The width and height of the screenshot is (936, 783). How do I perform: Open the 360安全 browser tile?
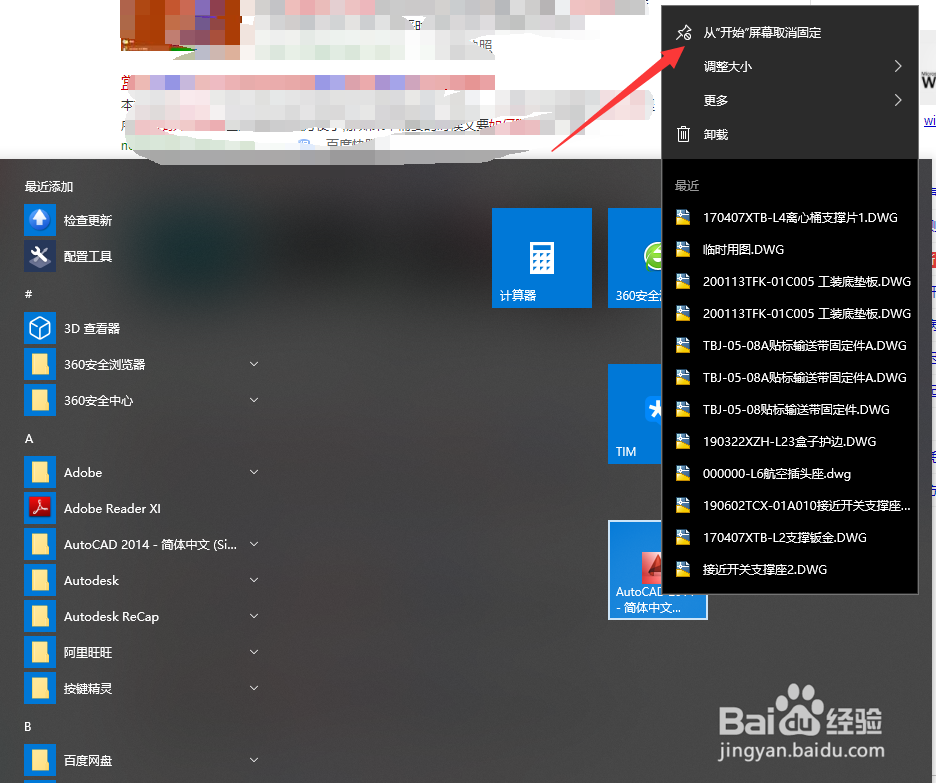pyautogui.click(x=635, y=258)
